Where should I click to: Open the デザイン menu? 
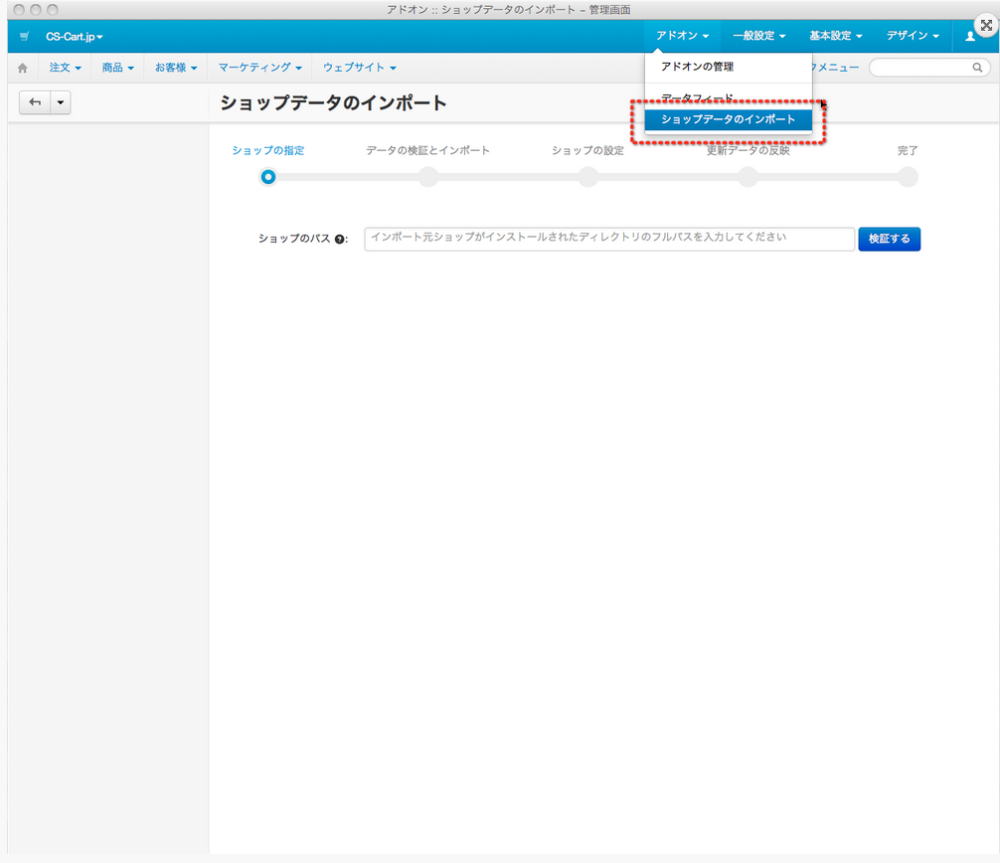pyautogui.click(x=913, y=36)
